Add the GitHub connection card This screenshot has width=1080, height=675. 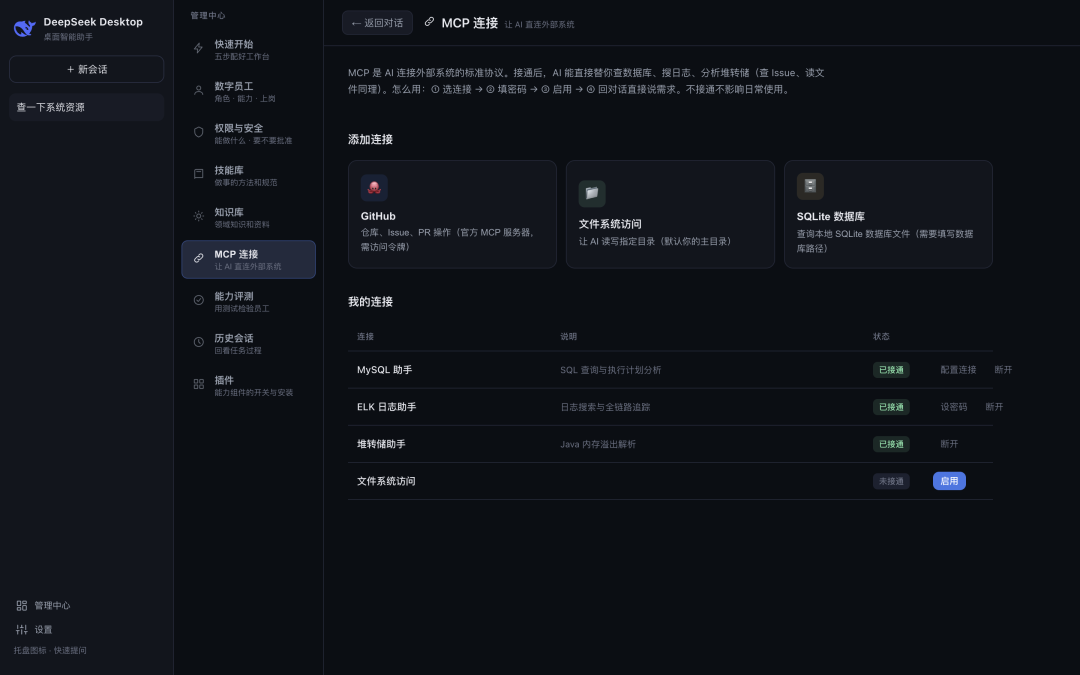pos(453,214)
